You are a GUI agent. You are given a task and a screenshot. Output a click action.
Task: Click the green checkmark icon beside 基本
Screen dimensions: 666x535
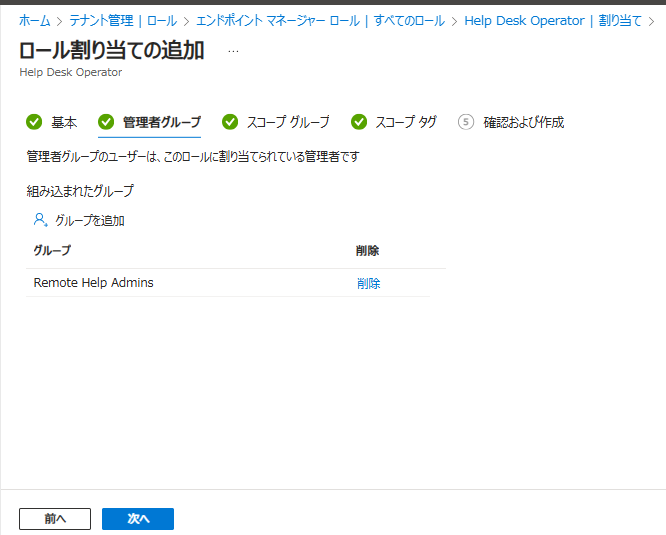(34, 122)
